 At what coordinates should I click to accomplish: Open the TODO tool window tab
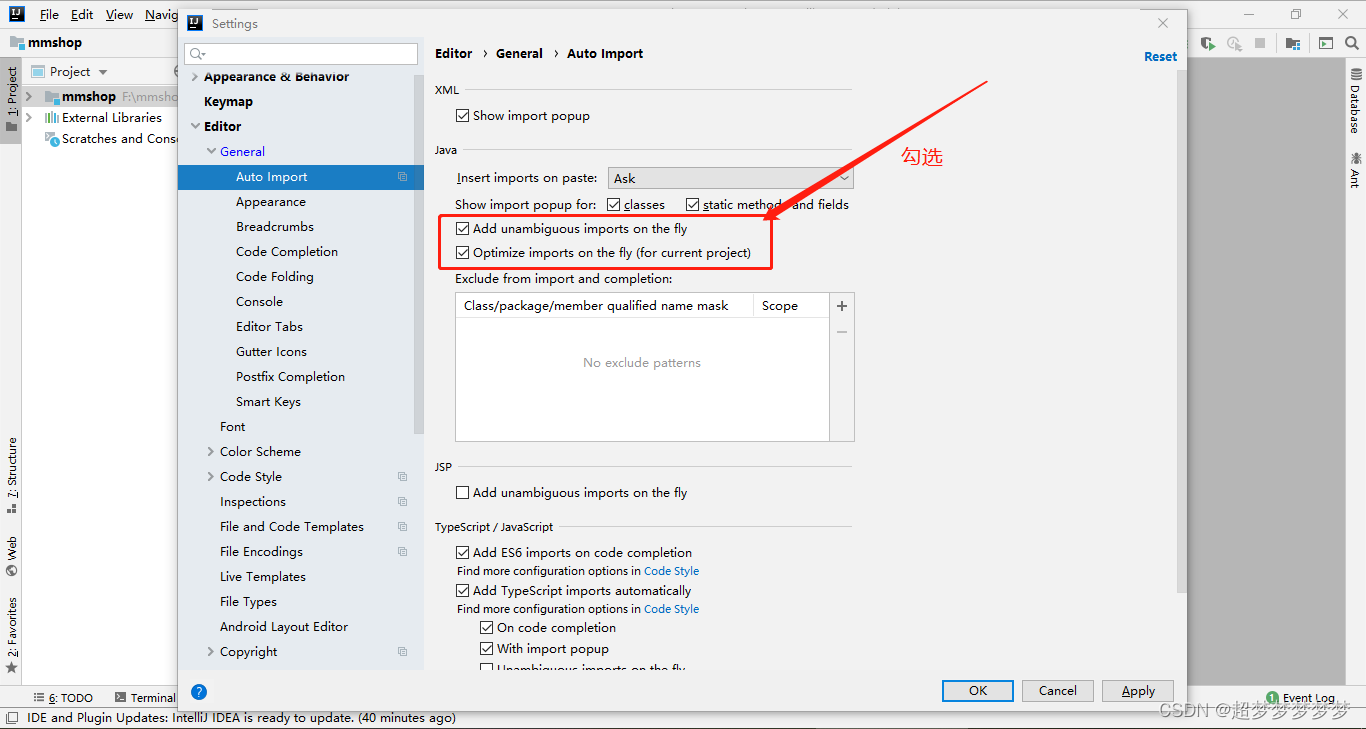pos(63,698)
